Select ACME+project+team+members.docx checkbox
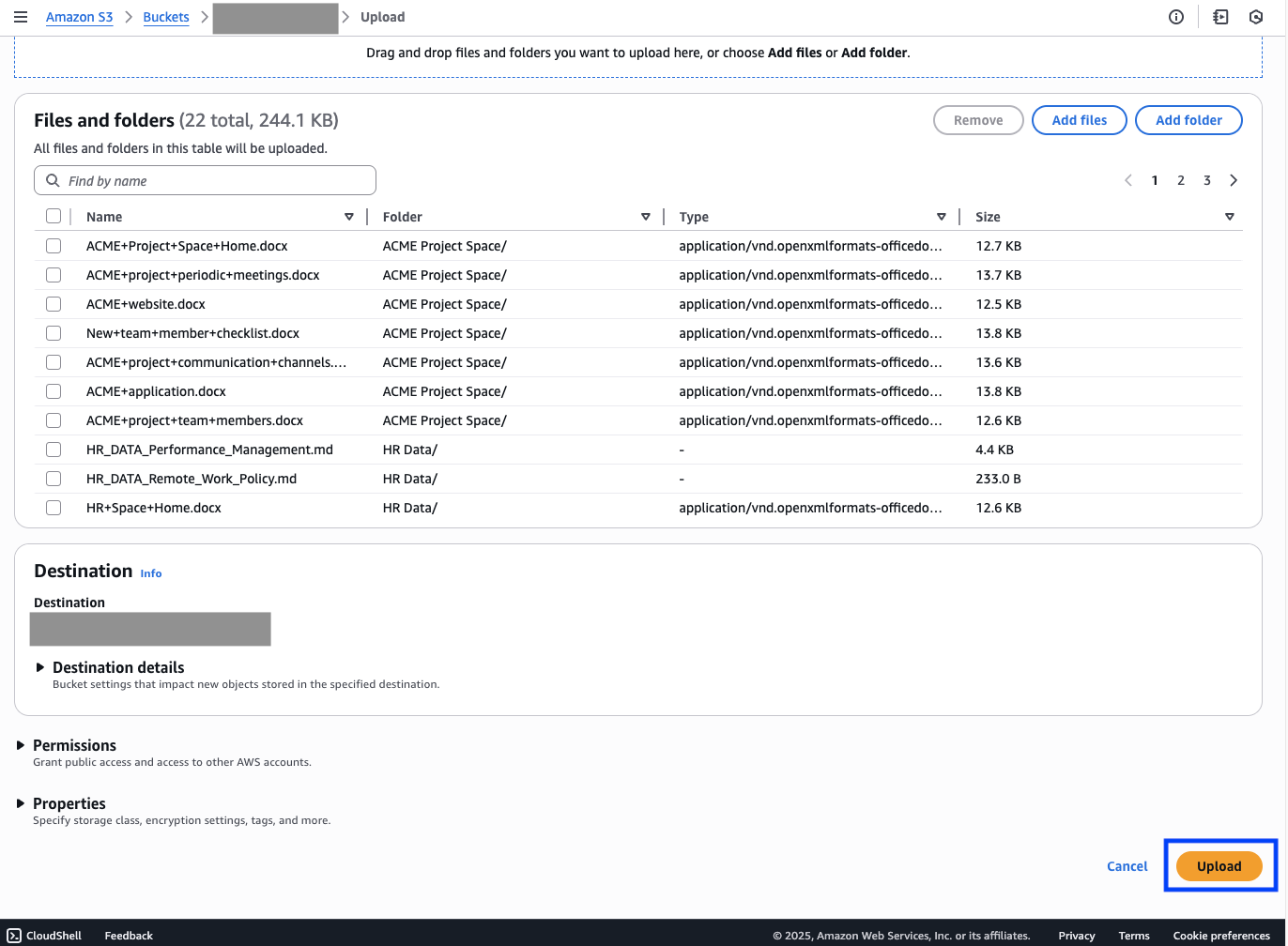1288x946 pixels. pos(54,420)
